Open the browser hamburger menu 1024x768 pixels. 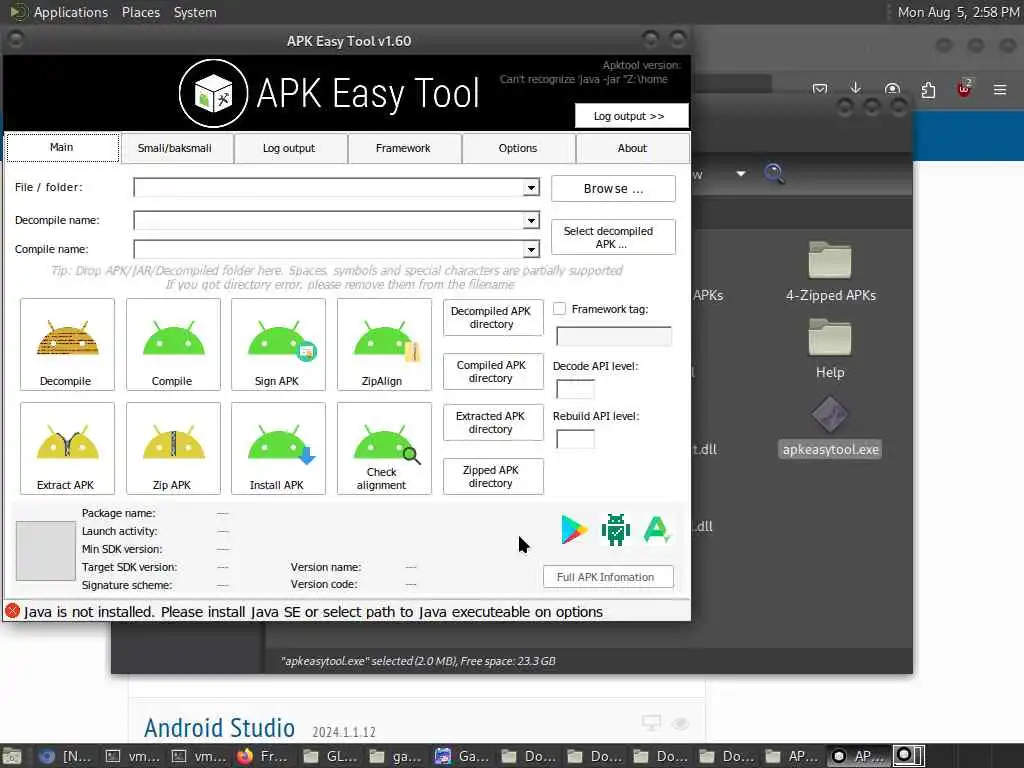click(1000, 89)
